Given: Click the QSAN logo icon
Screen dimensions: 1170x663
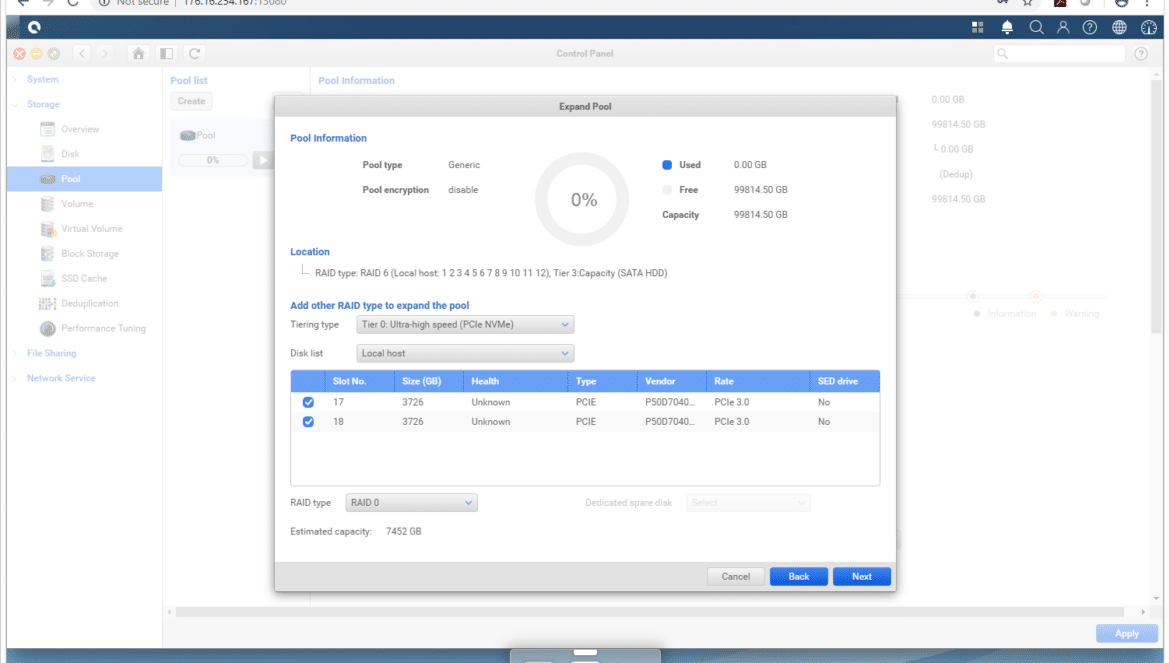Looking at the screenshot, I should (34, 28).
